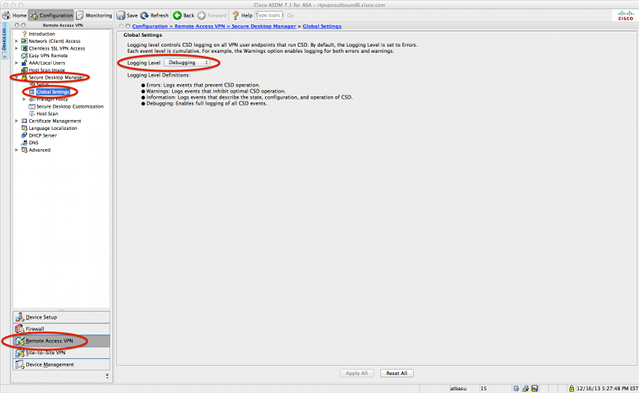Click the Help question mark icon
The height and width of the screenshot is (393, 639).
(236, 15)
